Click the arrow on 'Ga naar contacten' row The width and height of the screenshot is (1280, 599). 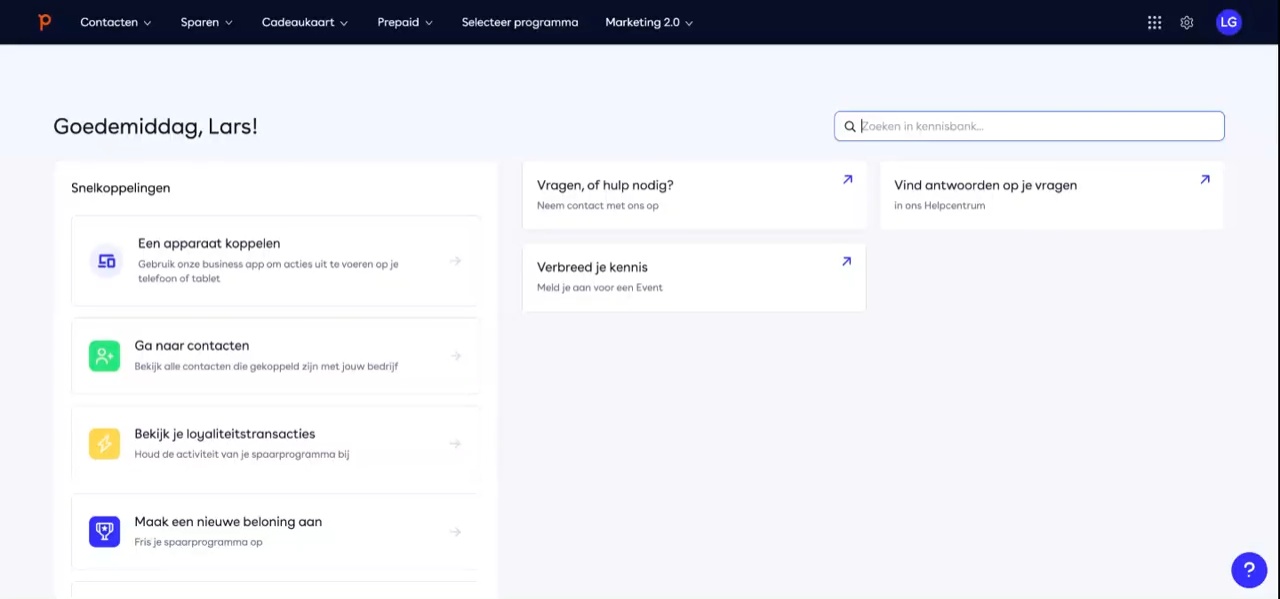pyautogui.click(x=455, y=356)
